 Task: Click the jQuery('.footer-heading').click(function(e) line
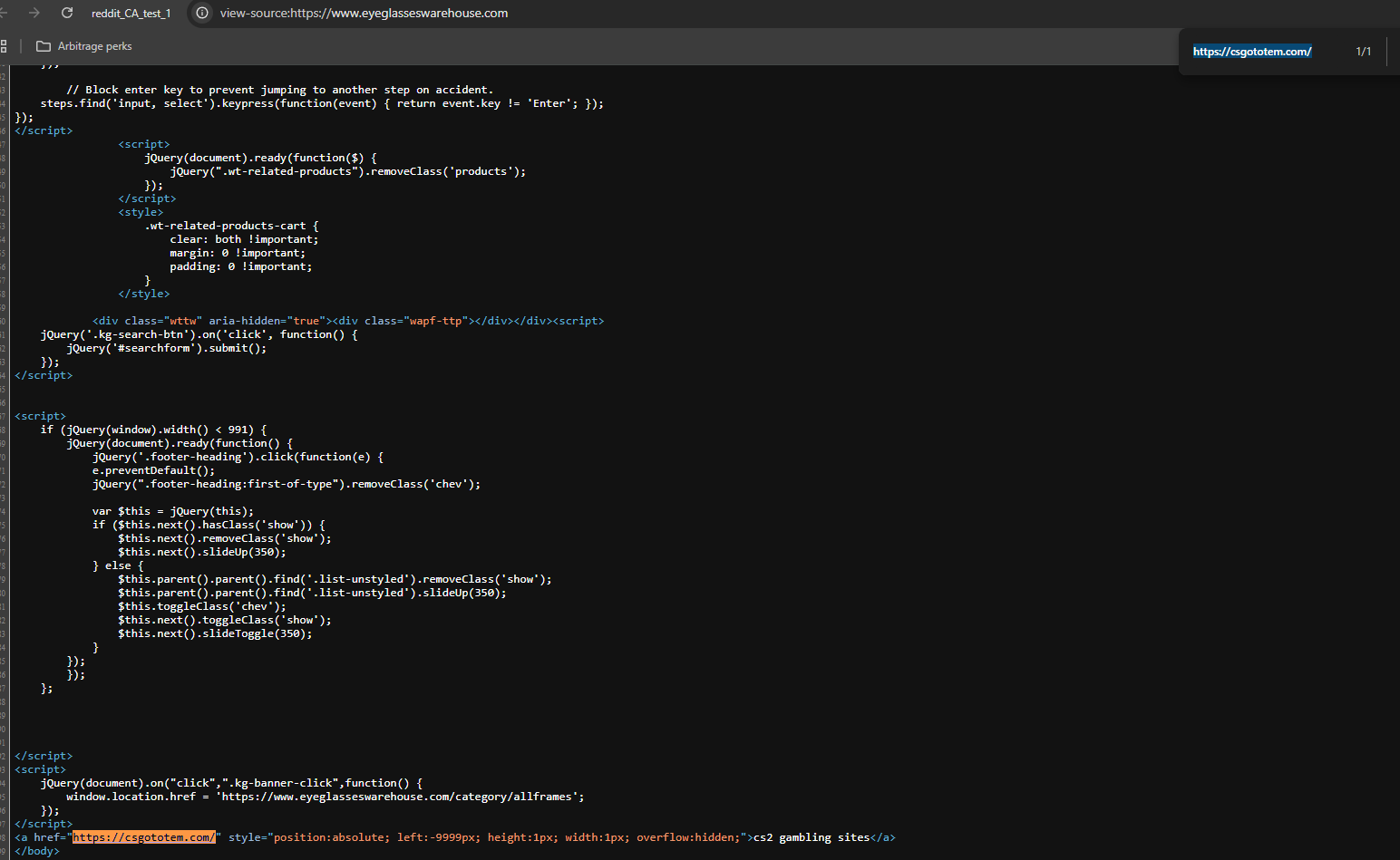238,457
